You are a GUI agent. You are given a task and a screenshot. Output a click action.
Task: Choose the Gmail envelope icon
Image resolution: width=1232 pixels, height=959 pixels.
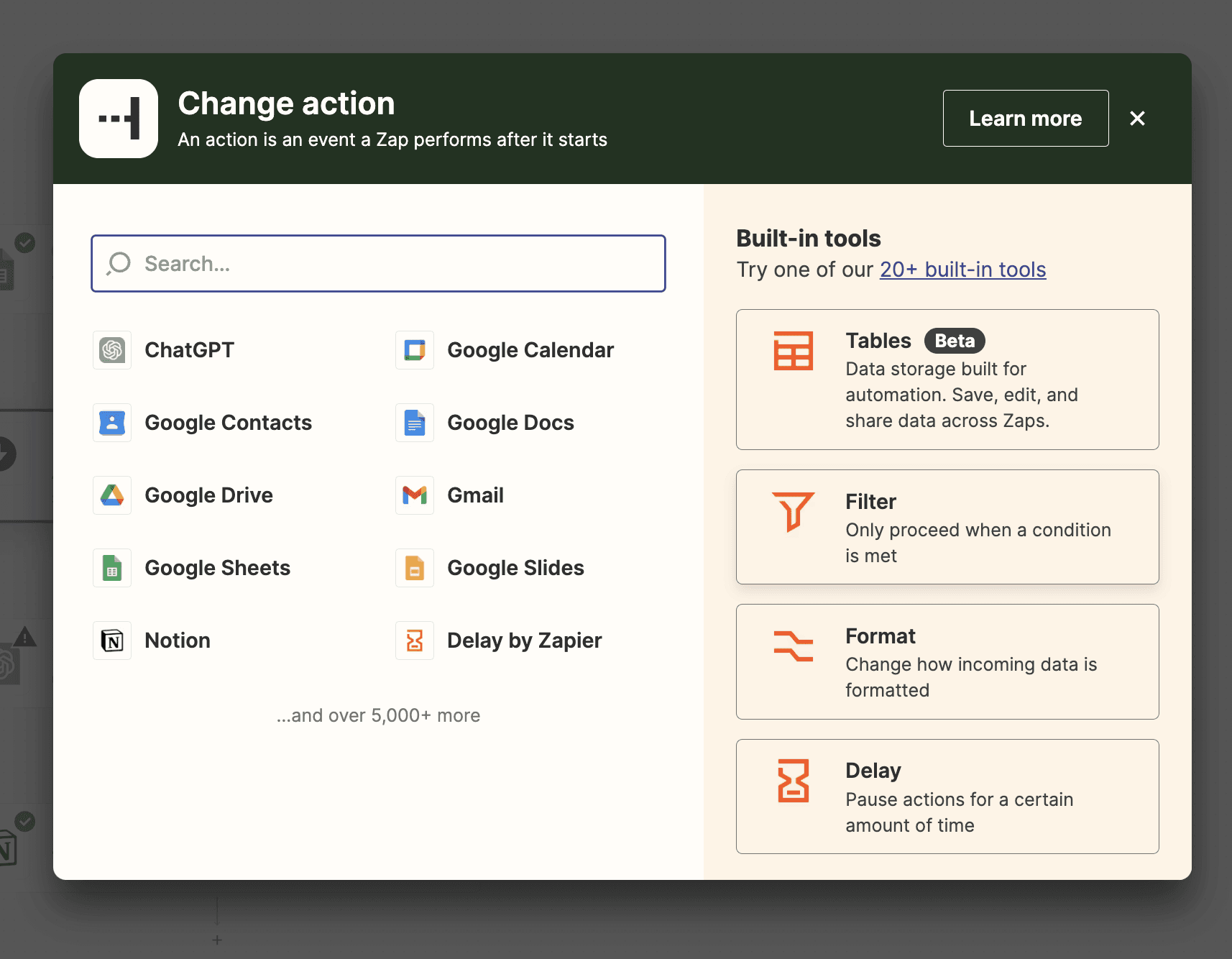415,495
